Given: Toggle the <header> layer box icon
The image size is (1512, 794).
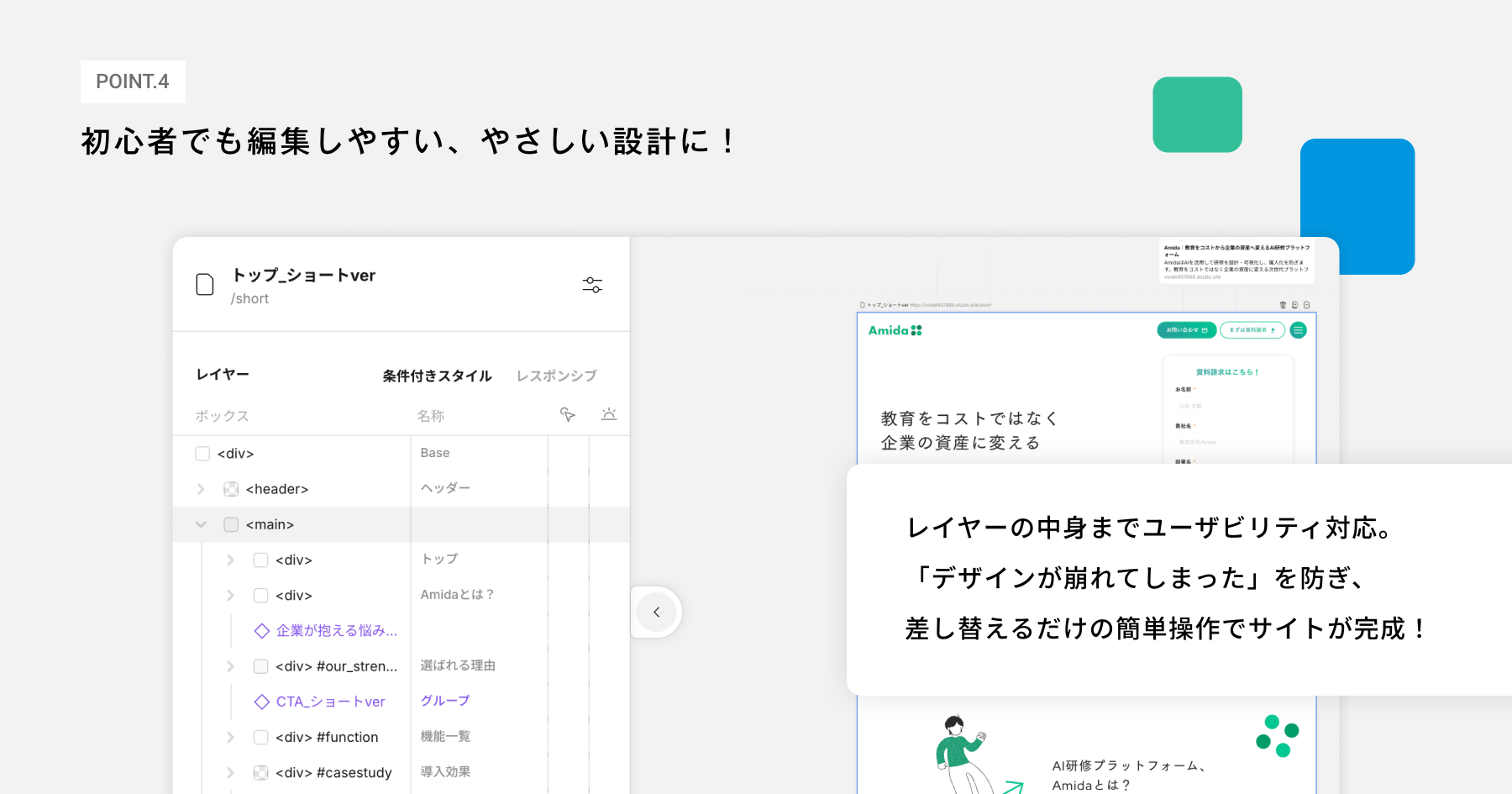Looking at the screenshot, I should point(231,489).
